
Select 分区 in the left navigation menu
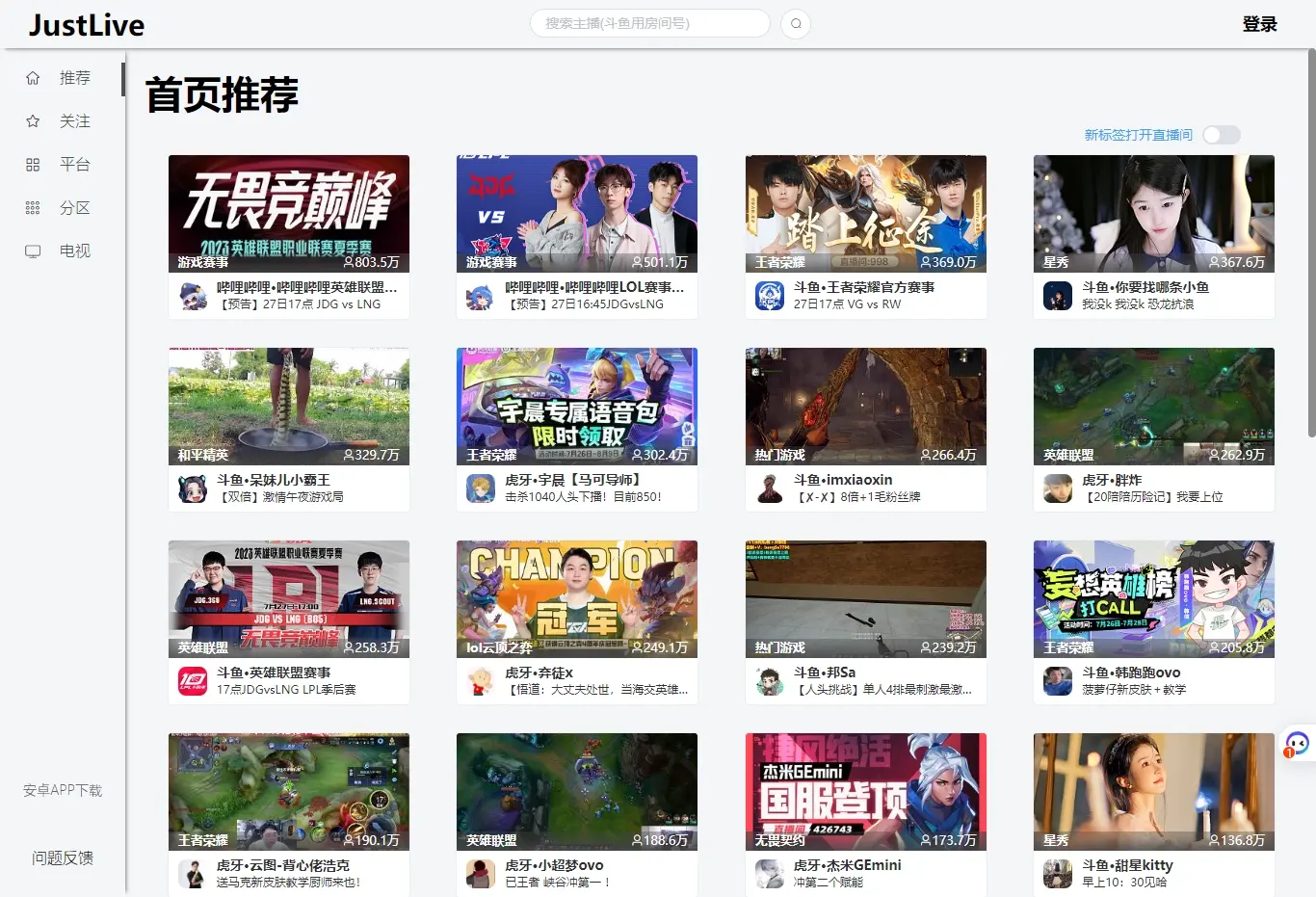(x=74, y=207)
